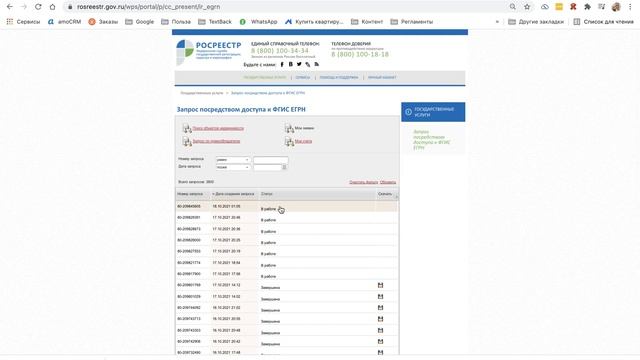Open the TextBack bookmarks folder
This screenshot has width=640, height=360.
click(x=215, y=22)
